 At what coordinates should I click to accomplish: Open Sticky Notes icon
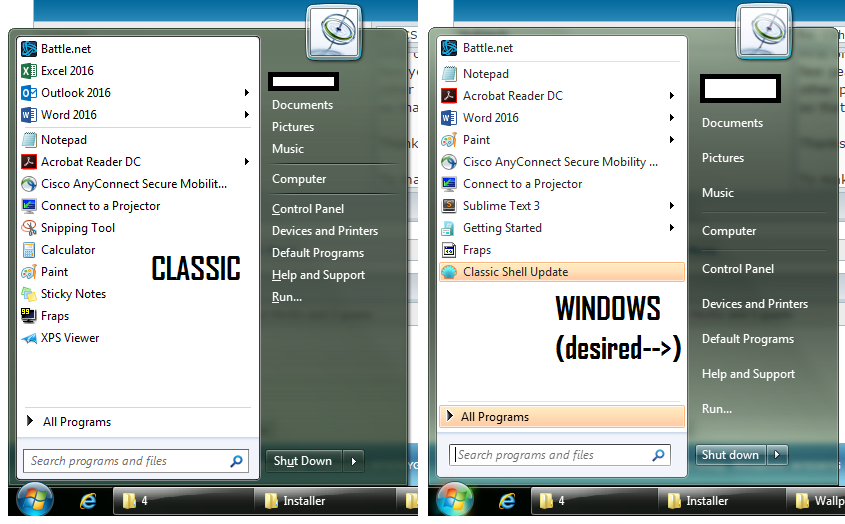coord(29,294)
